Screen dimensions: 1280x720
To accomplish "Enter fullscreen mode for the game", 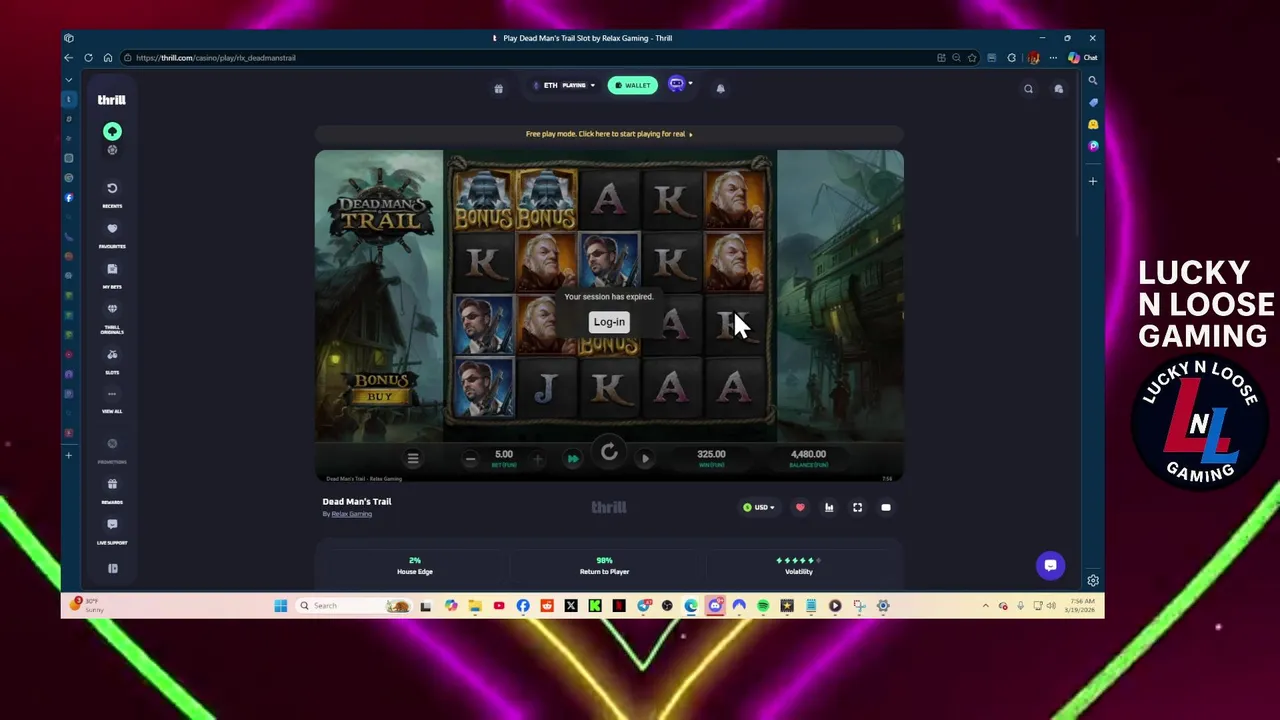I will (x=857, y=508).
